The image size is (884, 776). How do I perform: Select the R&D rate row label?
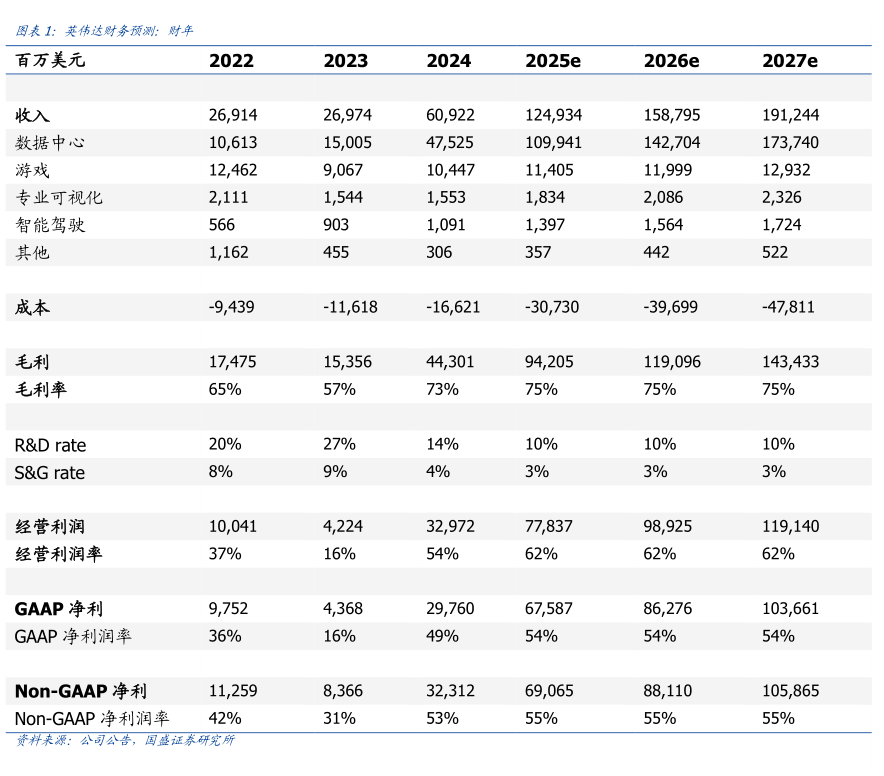(50, 445)
